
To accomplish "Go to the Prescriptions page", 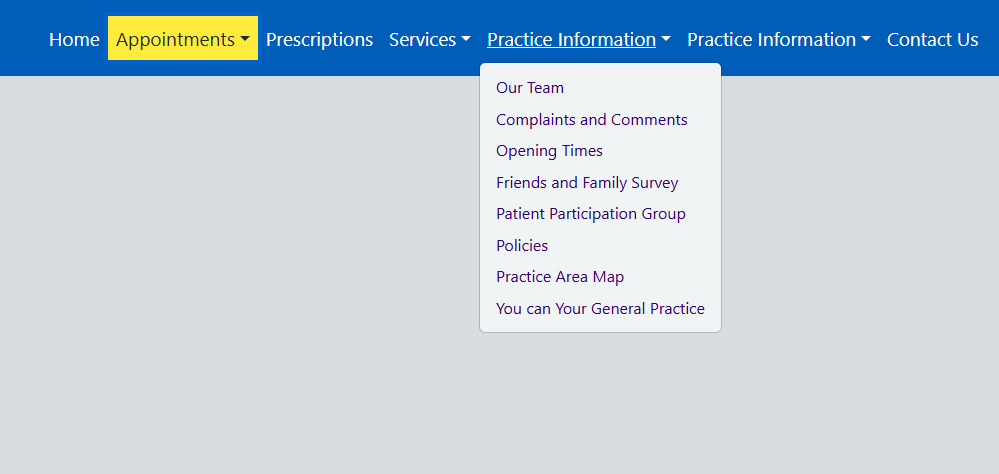I will [x=319, y=40].
